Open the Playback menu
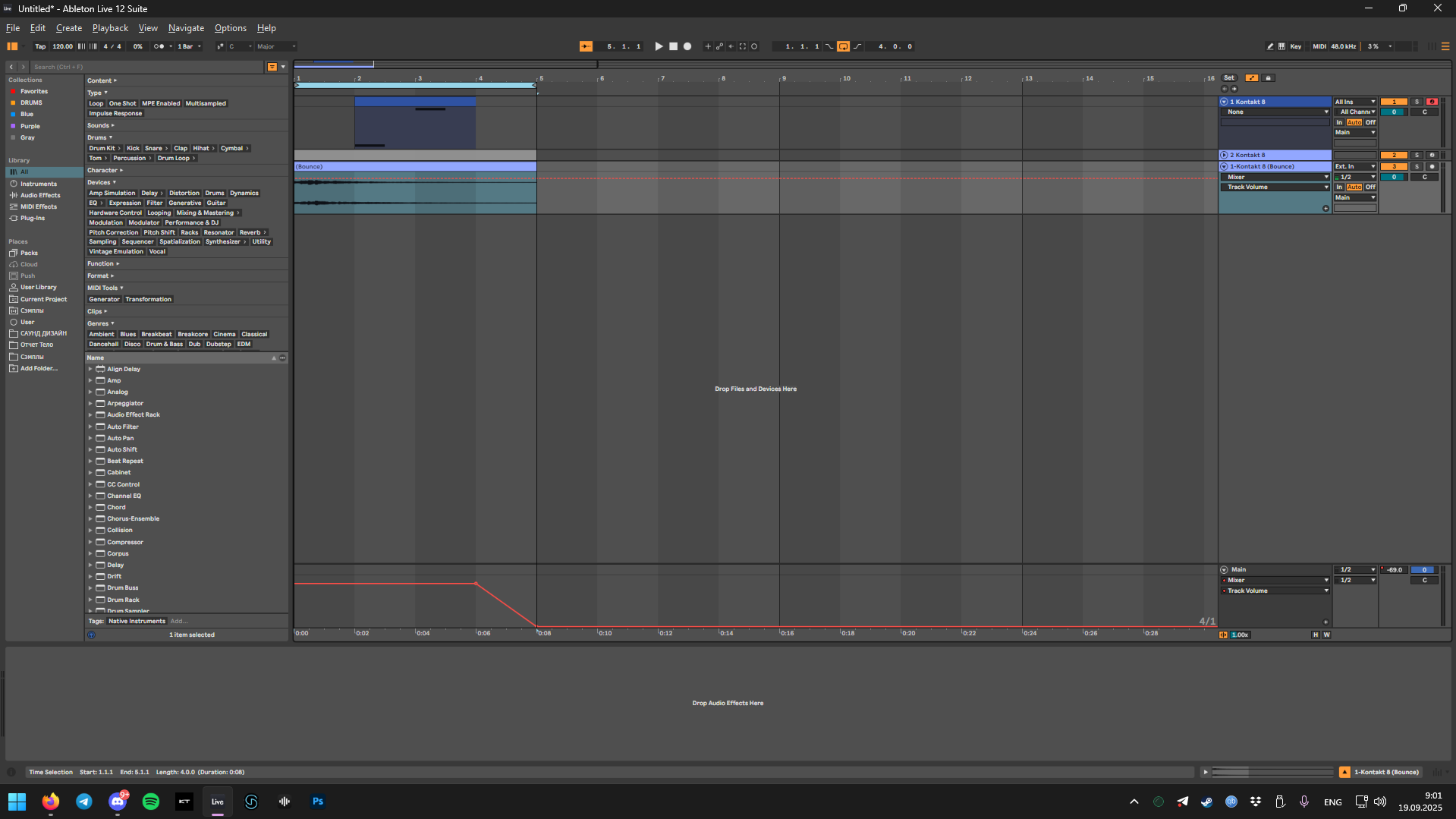Screen dimensions: 1456x819 click(x=110, y=28)
